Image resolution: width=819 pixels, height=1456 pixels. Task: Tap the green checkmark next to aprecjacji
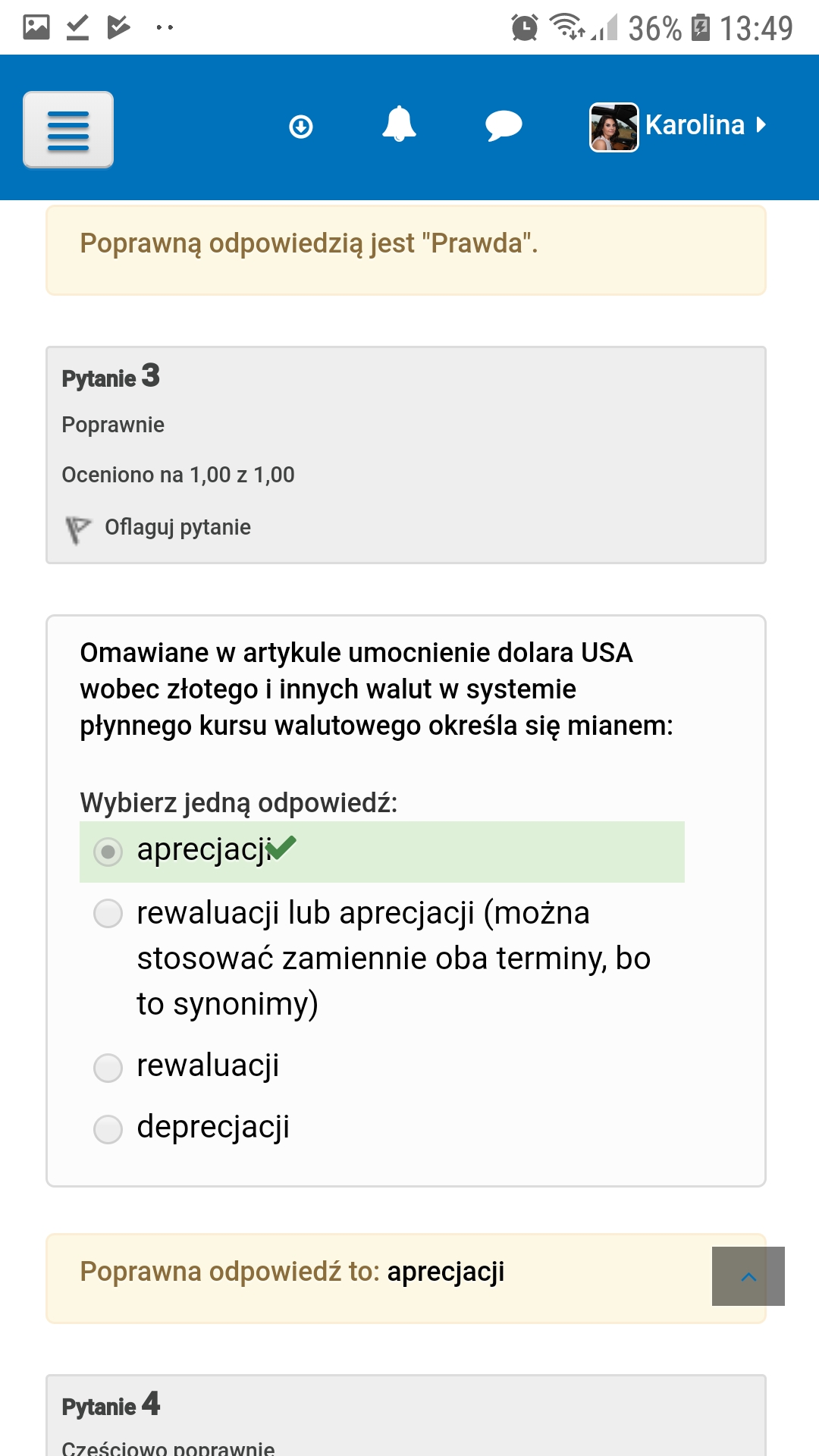click(281, 847)
